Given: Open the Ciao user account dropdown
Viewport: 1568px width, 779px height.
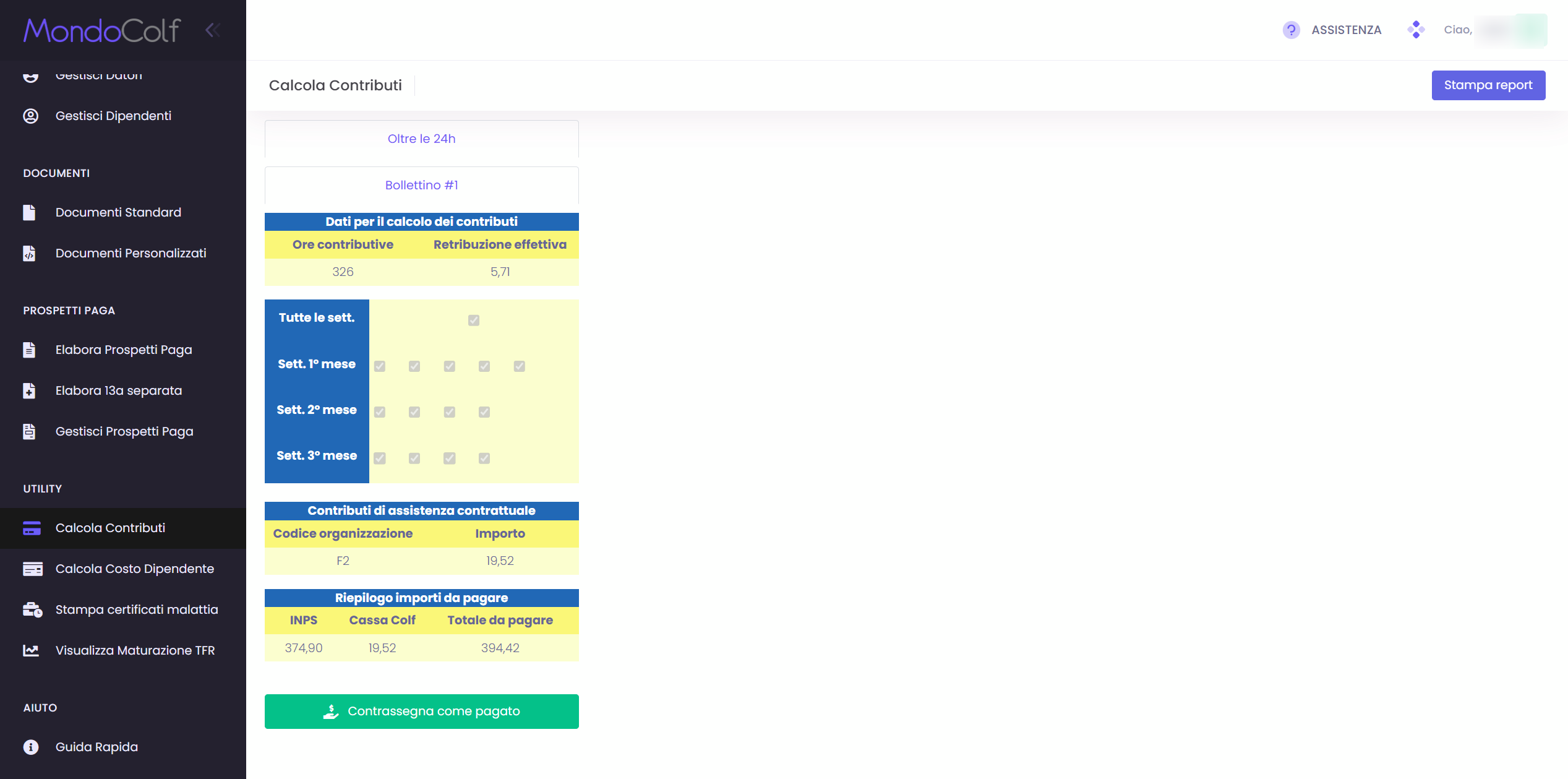Looking at the screenshot, I should click(1495, 30).
